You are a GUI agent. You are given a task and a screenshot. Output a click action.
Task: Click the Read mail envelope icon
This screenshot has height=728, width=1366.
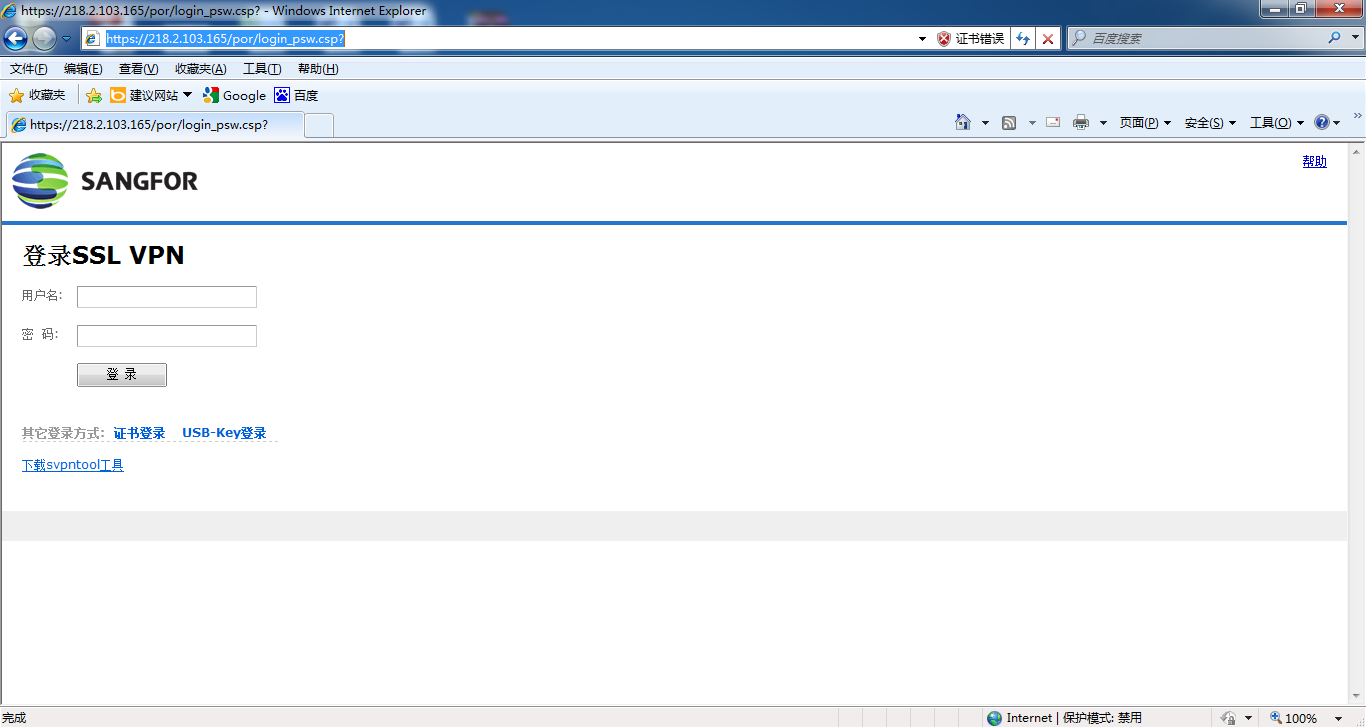click(1053, 122)
